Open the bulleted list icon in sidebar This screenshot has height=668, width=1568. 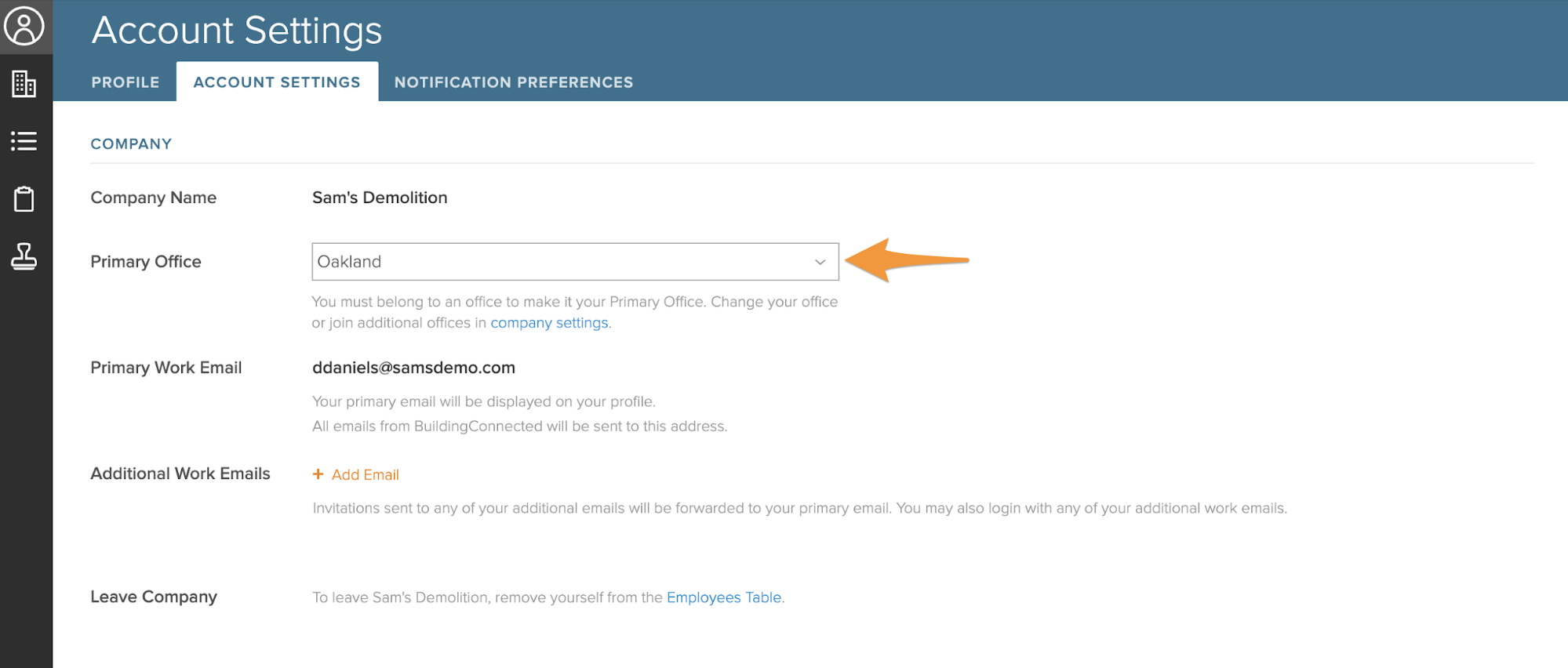coord(24,141)
